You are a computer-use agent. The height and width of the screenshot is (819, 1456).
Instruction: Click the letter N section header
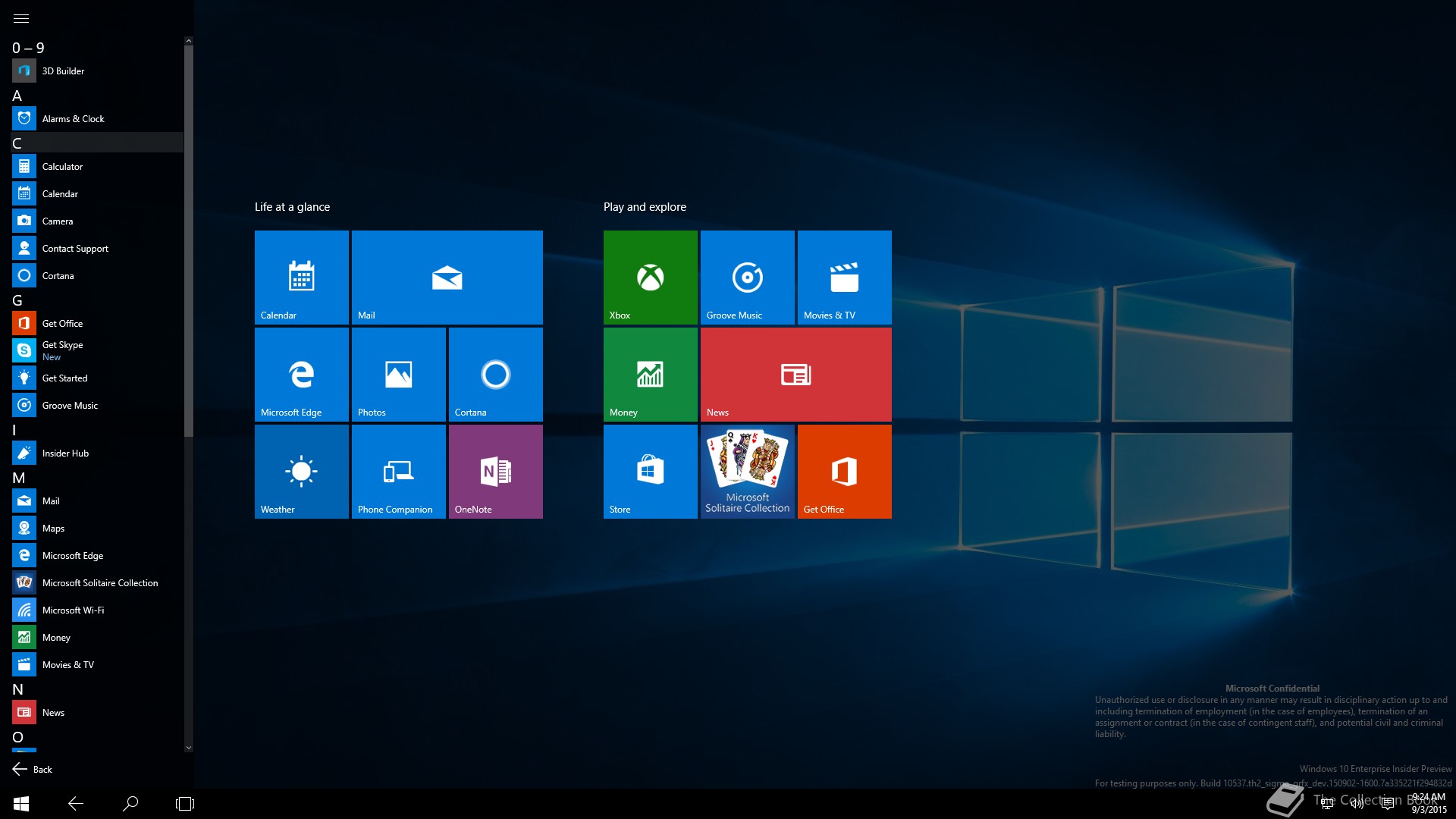[x=97, y=689]
